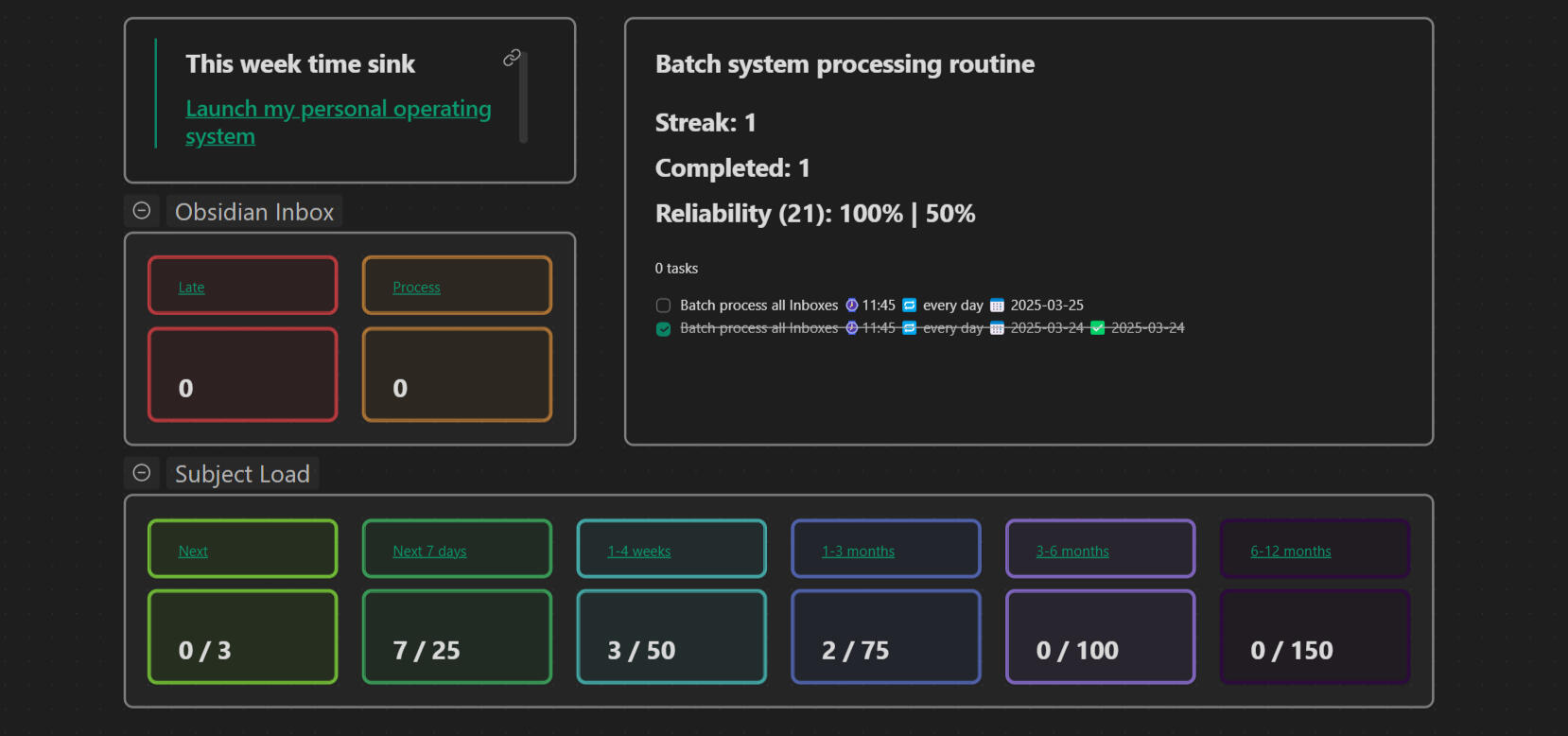Click the green done checkmark icon on completed task

tap(1097, 328)
